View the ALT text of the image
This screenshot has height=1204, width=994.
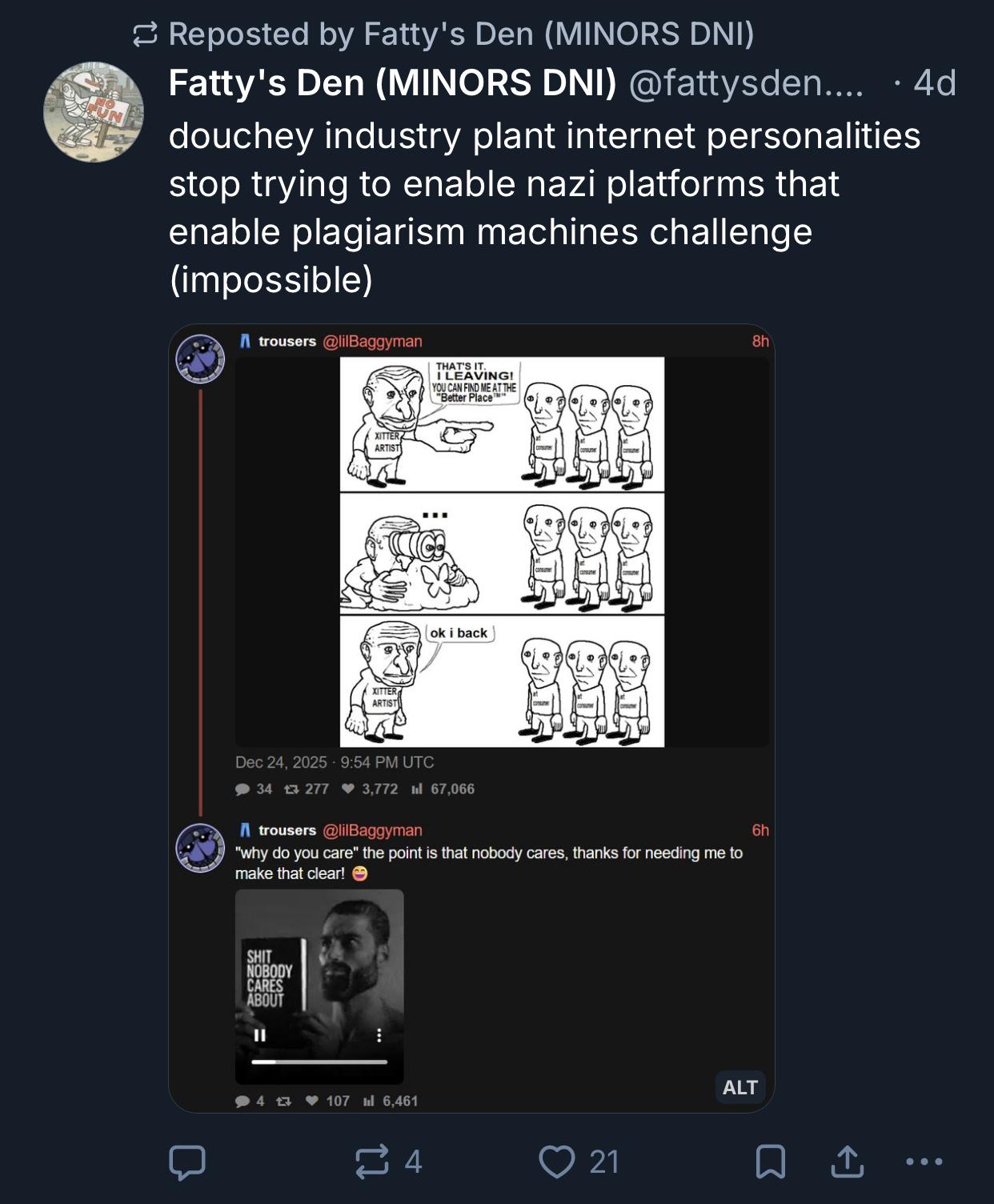click(x=739, y=1087)
